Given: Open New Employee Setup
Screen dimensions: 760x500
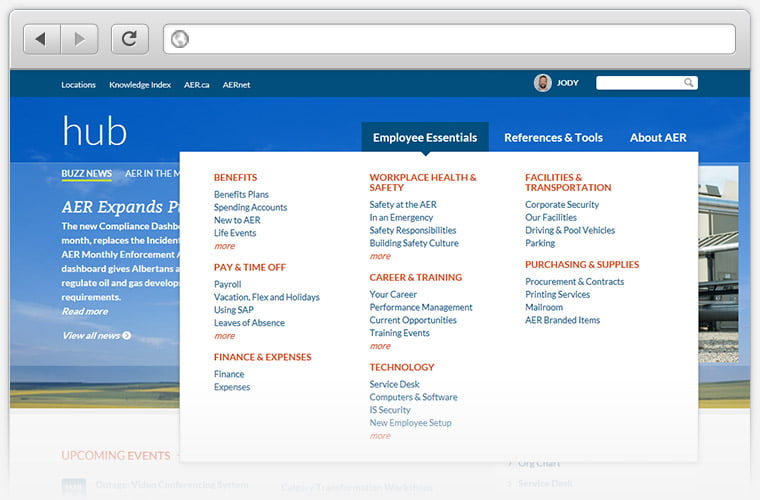Looking at the screenshot, I should pos(411,423).
